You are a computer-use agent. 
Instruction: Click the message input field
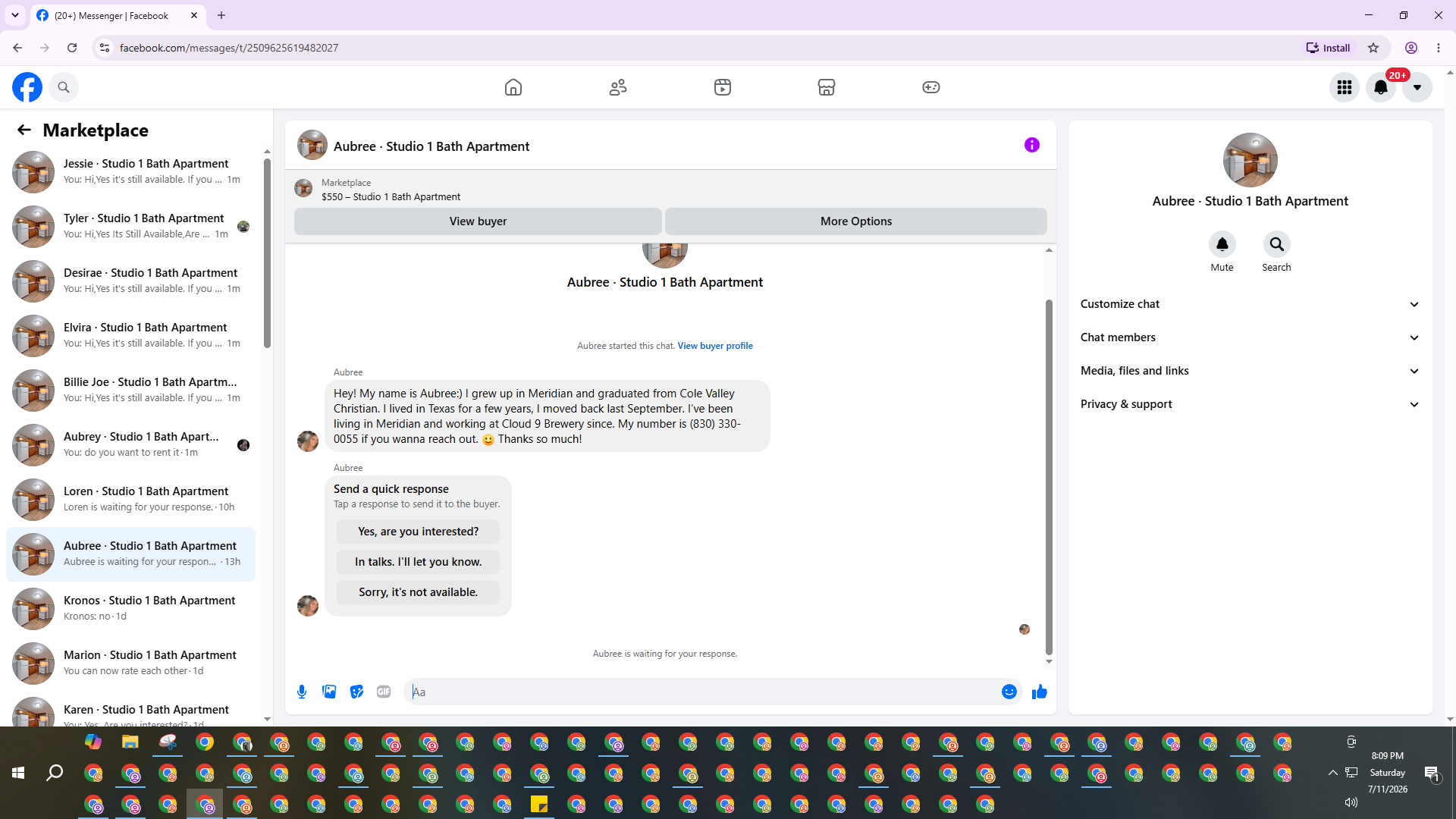[x=704, y=692]
